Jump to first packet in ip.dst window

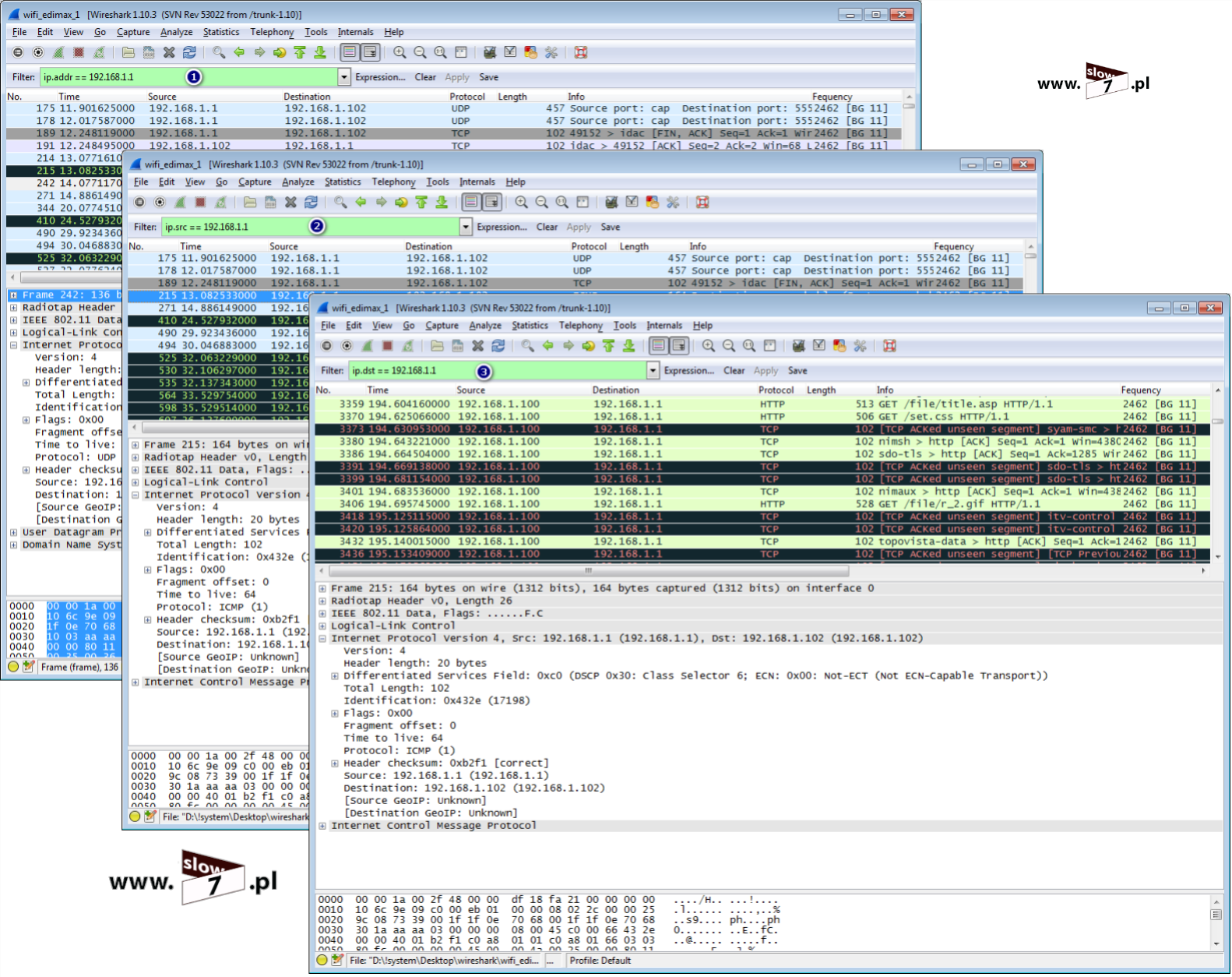tap(609, 346)
